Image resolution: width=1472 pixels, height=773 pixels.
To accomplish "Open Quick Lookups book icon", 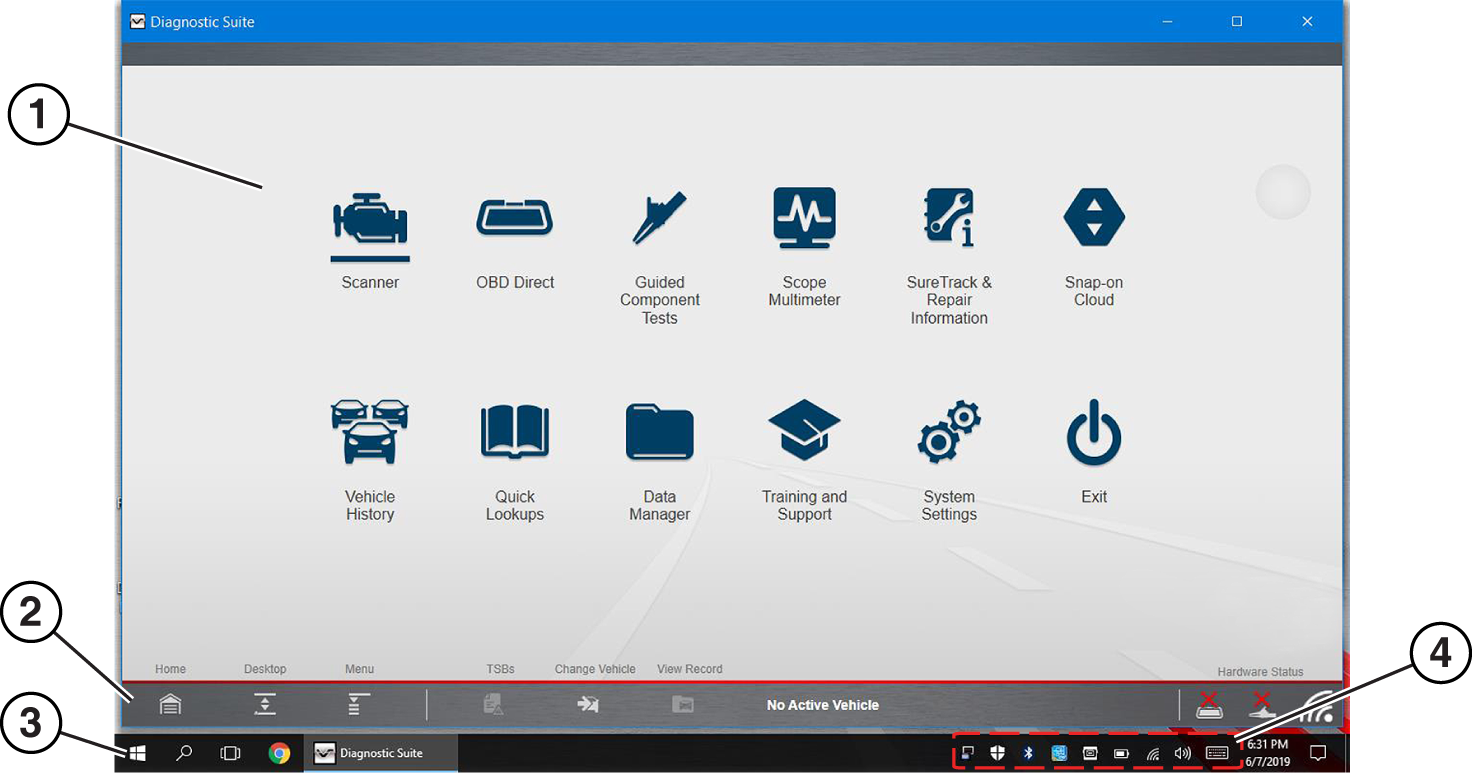I will [x=515, y=432].
